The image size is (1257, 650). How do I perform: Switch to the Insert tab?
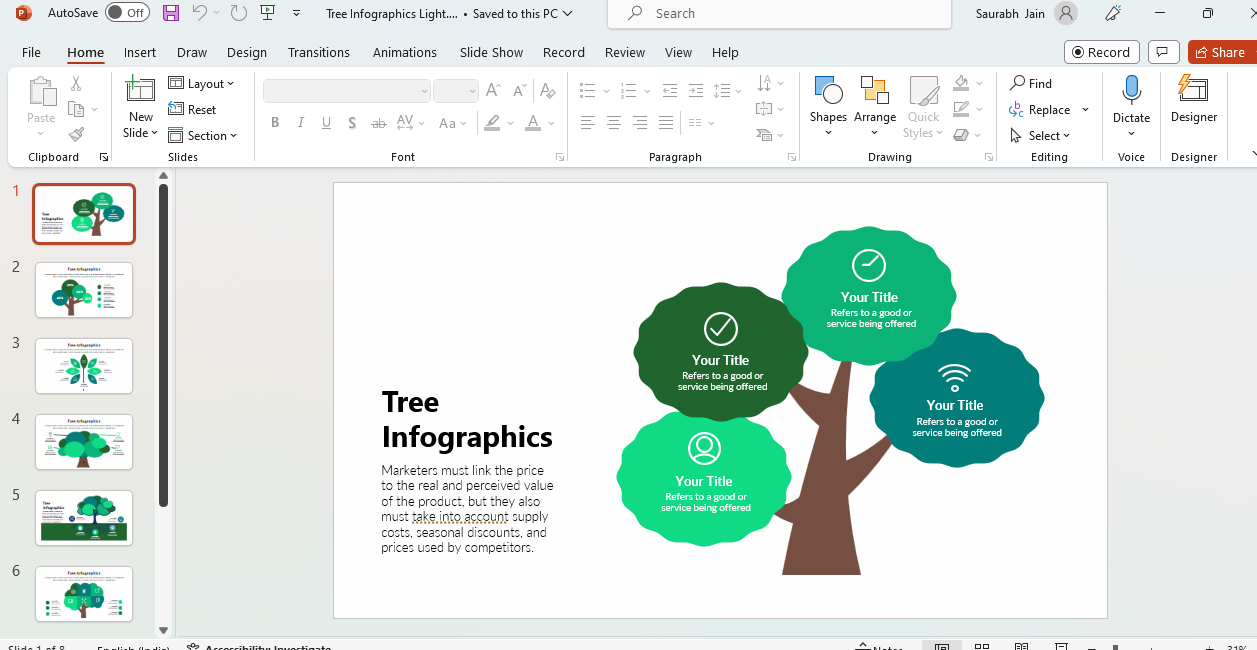coord(140,52)
